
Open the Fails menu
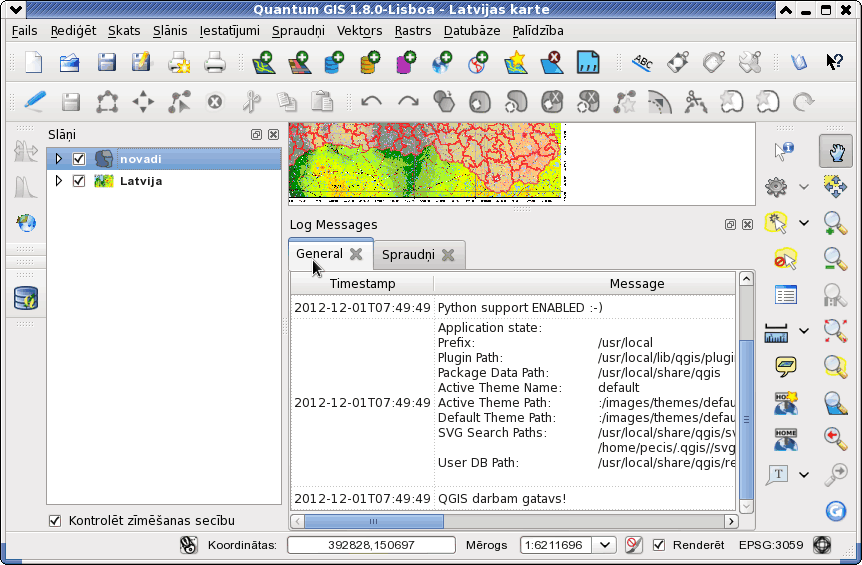pyautogui.click(x=25, y=31)
